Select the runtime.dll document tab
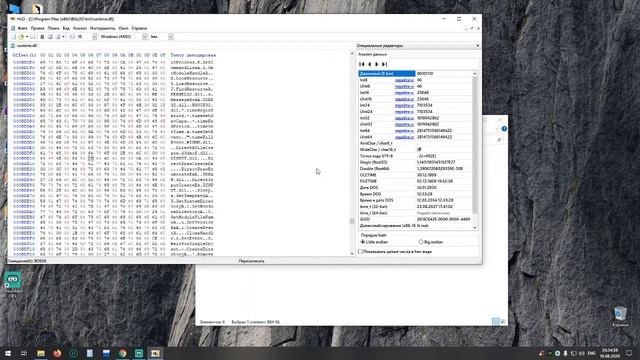The height and width of the screenshot is (360, 640). coord(24,46)
